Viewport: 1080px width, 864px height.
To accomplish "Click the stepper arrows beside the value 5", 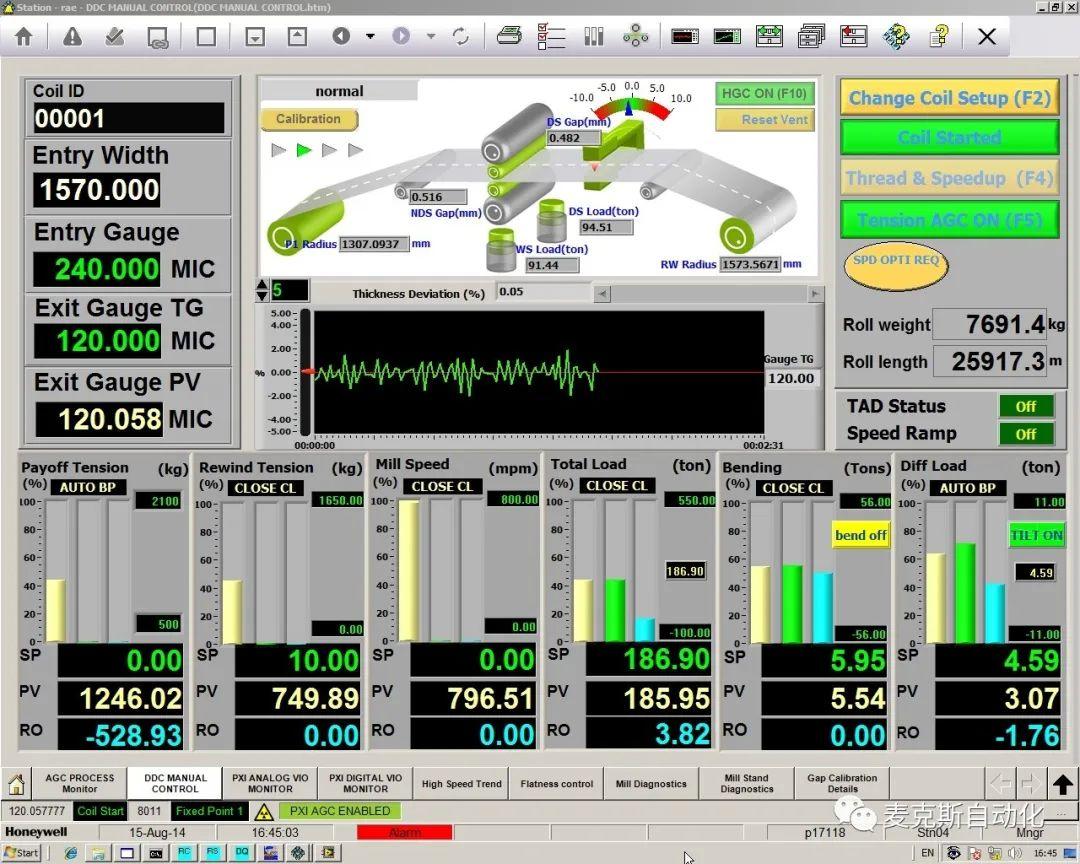I will pyautogui.click(x=263, y=291).
